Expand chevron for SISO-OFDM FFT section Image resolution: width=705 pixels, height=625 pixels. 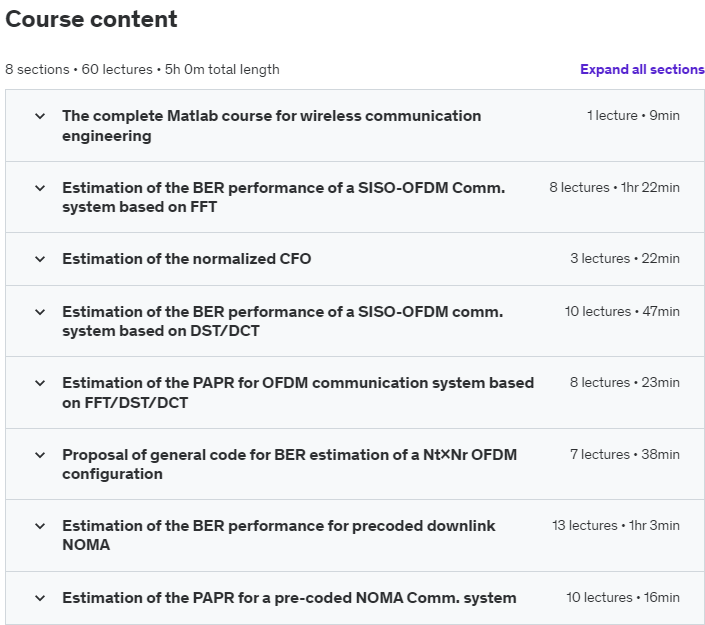(x=40, y=188)
